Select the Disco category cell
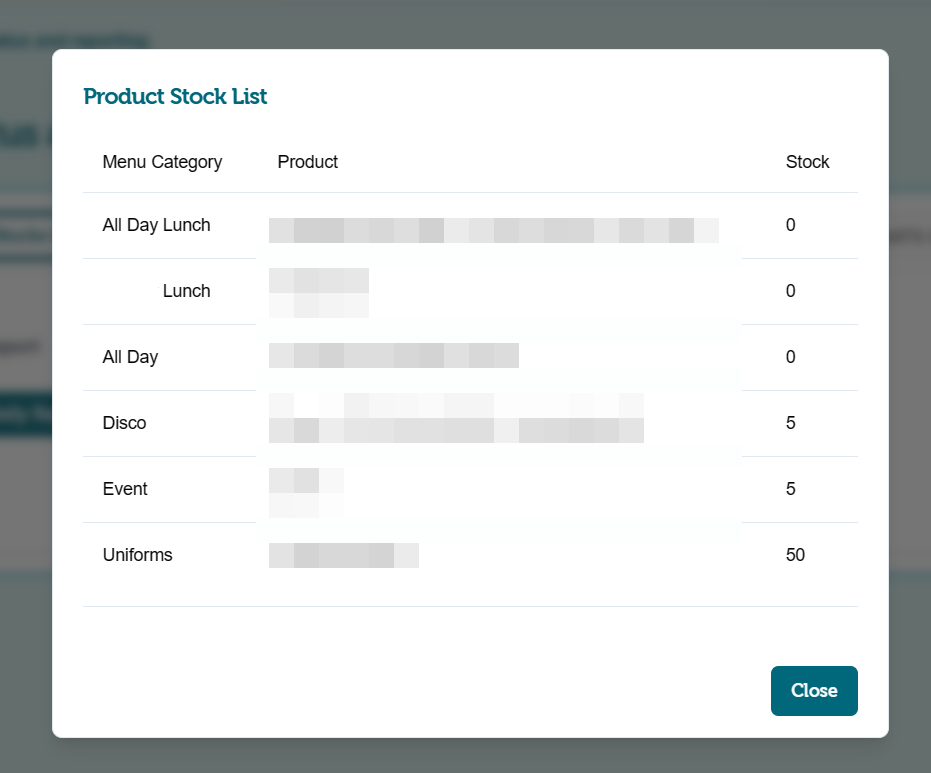The height and width of the screenshot is (773, 931). (124, 423)
